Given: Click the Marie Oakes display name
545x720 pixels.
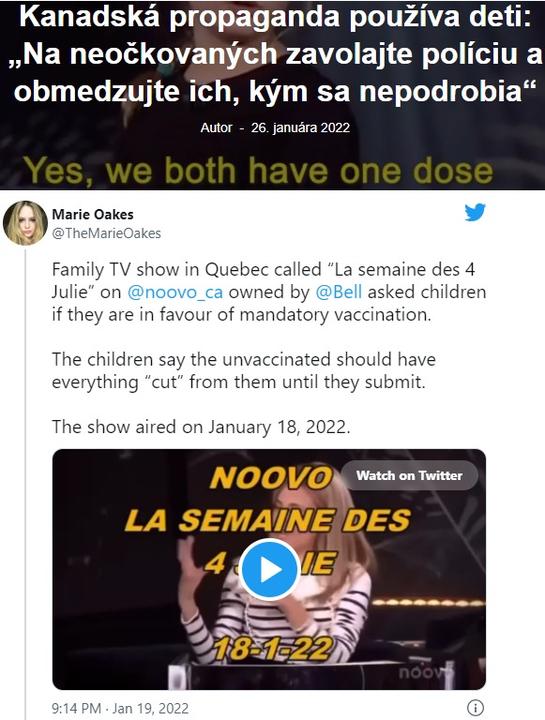Looking at the screenshot, I should (x=93, y=214).
